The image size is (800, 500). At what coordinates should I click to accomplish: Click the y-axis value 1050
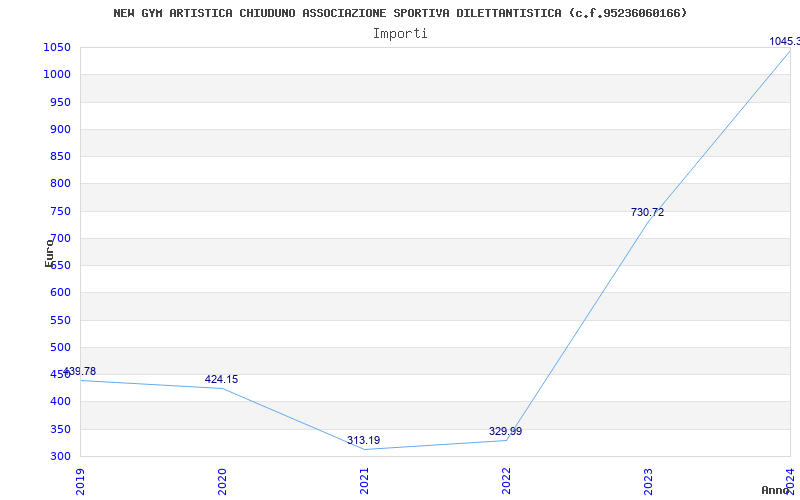click(x=57, y=47)
